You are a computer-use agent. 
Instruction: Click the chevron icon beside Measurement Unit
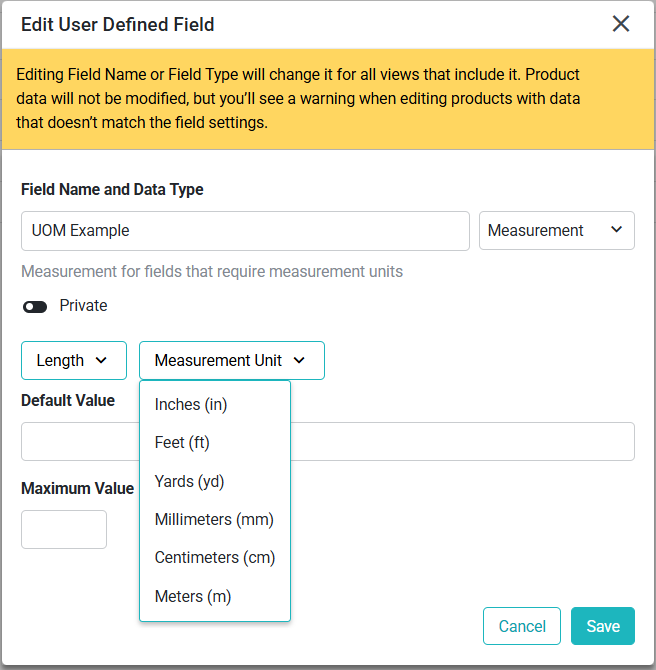(x=299, y=361)
